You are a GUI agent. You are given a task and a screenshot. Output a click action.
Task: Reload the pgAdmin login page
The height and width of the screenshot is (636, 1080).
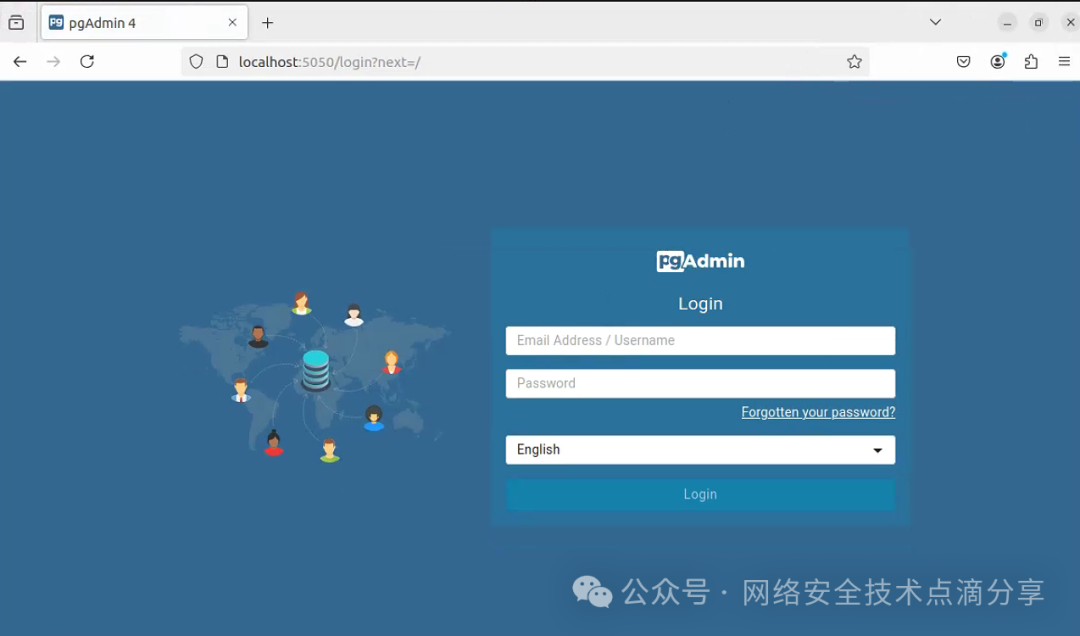(87, 62)
